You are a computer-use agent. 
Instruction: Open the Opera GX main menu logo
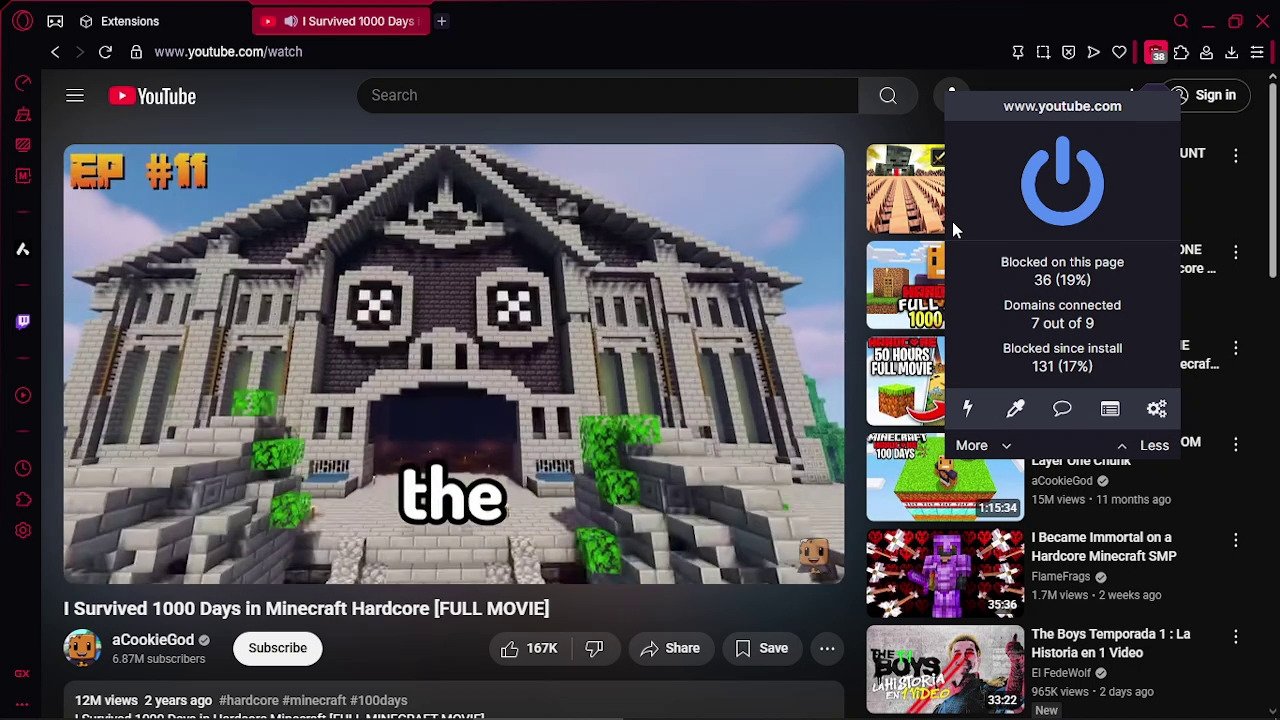pos(23,21)
